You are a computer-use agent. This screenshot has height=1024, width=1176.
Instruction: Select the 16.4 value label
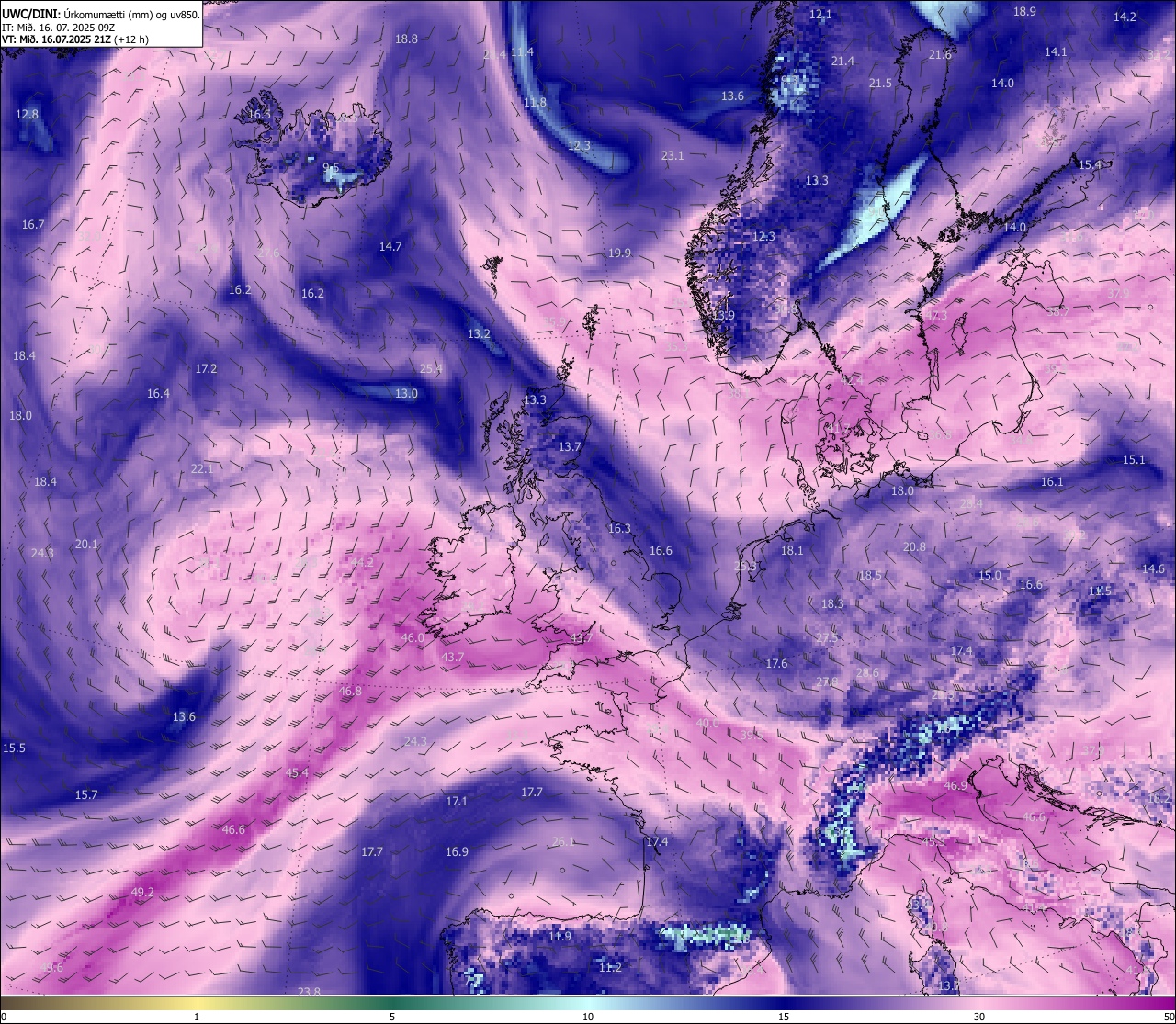click(158, 394)
